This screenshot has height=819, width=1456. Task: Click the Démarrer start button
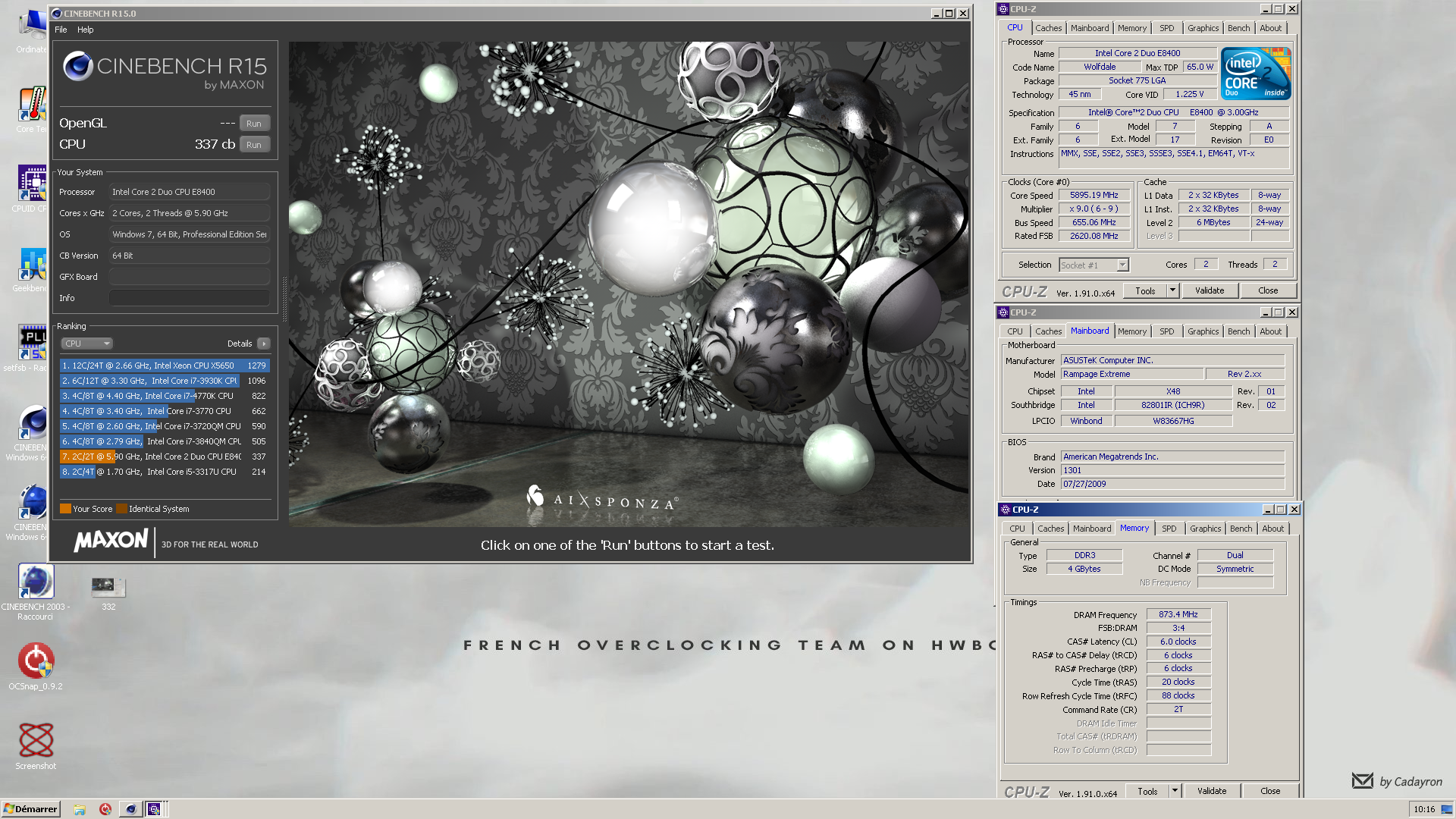click(x=30, y=809)
